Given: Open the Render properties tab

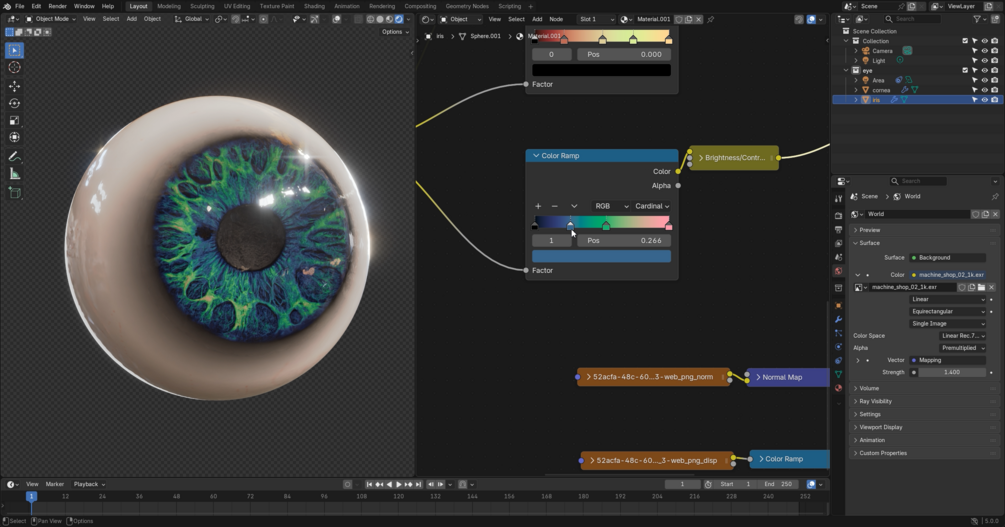Looking at the screenshot, I should 838,215.
